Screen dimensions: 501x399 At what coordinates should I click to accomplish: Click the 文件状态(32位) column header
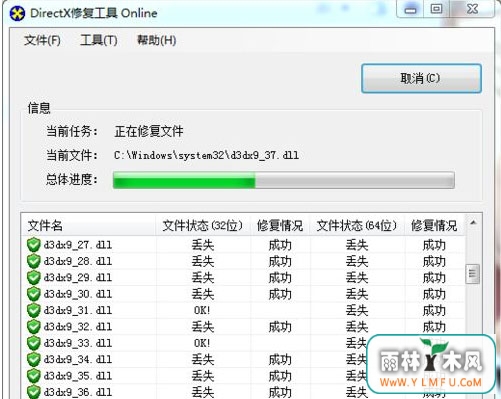(x=203, y=225)
